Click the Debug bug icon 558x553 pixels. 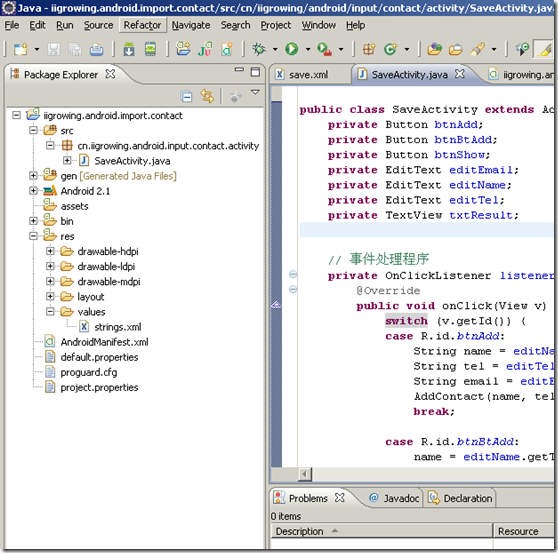click(259, 49)
